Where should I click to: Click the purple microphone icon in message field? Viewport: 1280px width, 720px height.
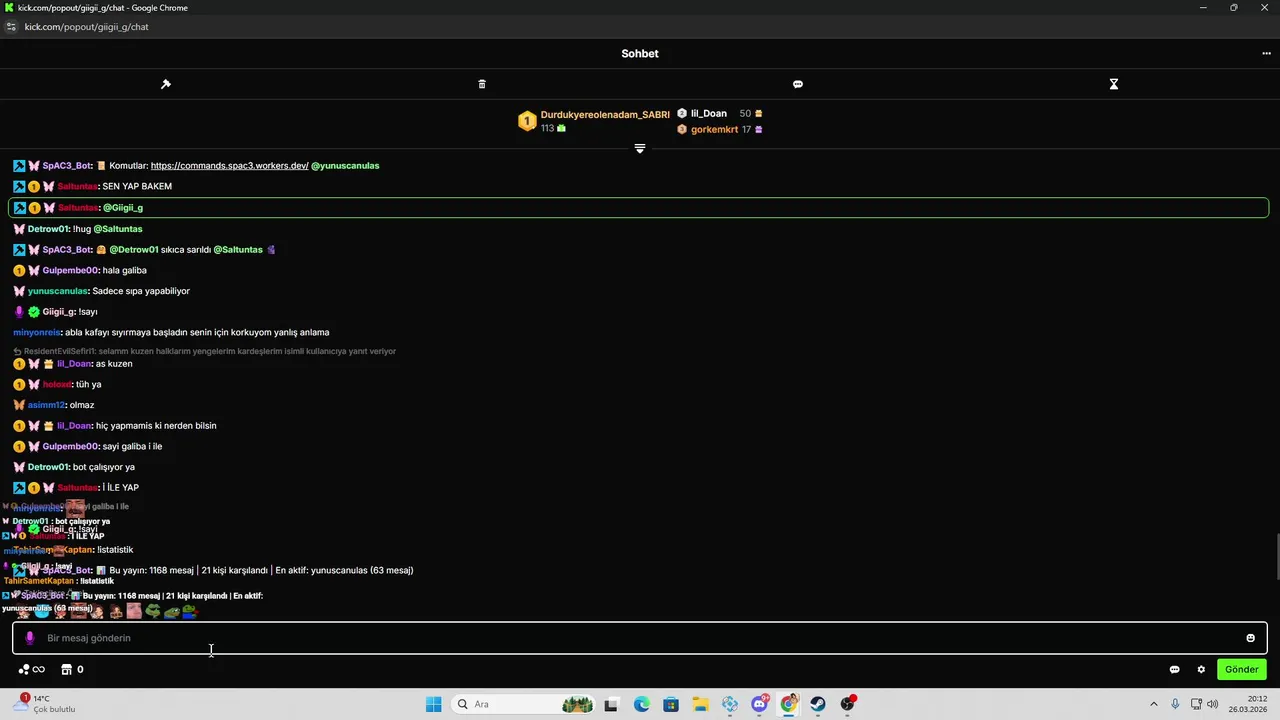[29, 638]
